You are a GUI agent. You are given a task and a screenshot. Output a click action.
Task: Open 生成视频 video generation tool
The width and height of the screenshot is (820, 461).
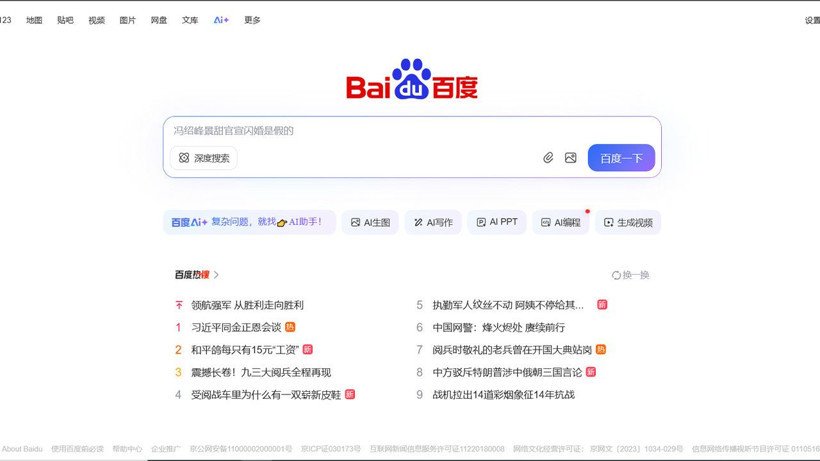point(628,222)
